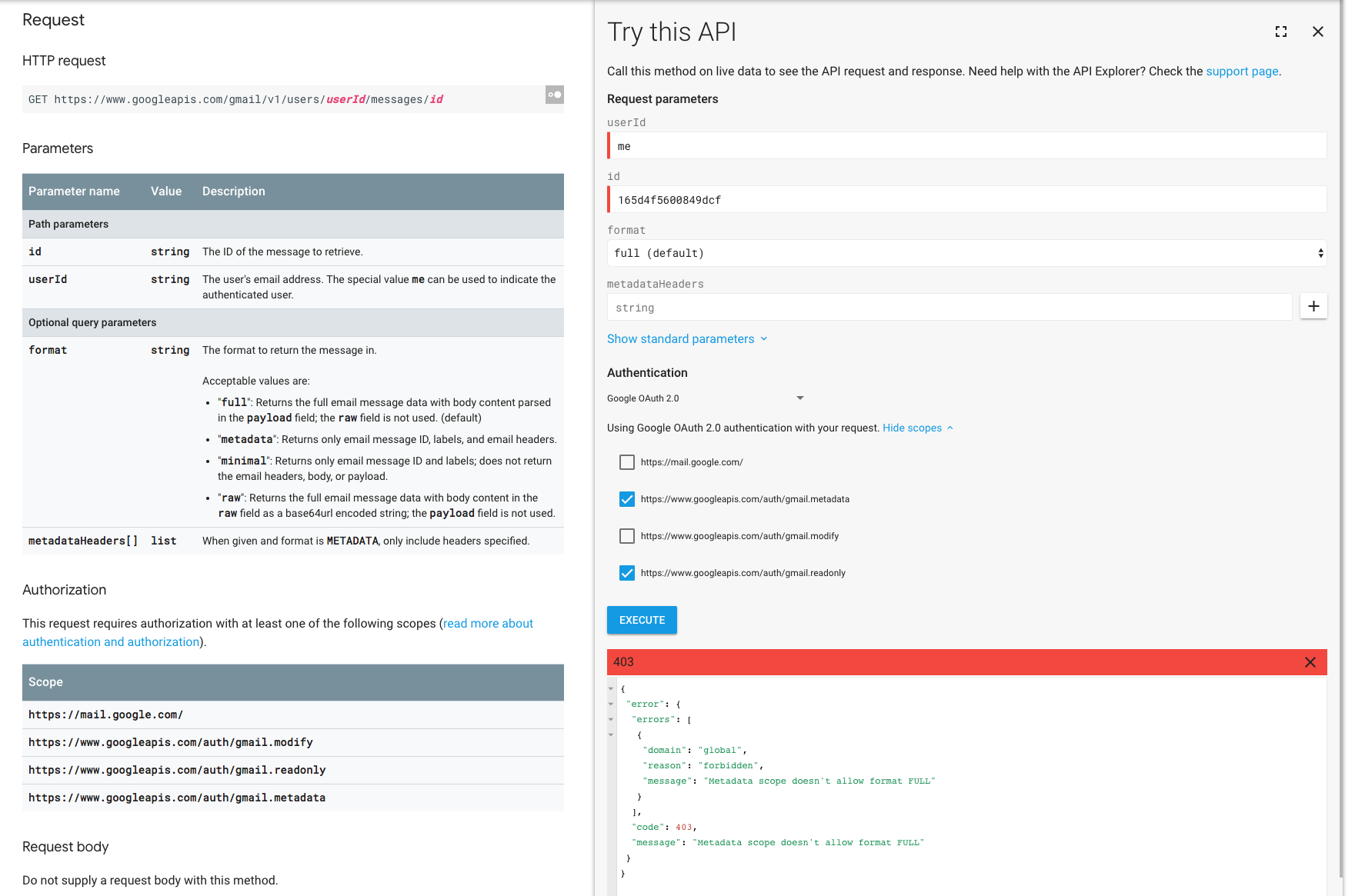Click the fullscreen icon in Try this API
The image size is (1355, 896).
point(1280,32)
